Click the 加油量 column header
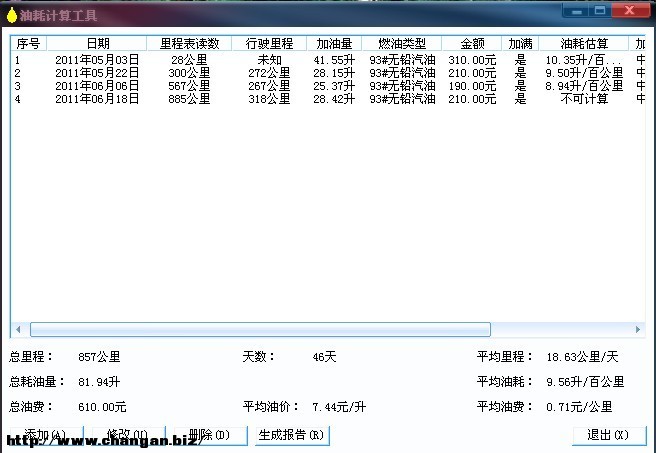 [334, 44]
